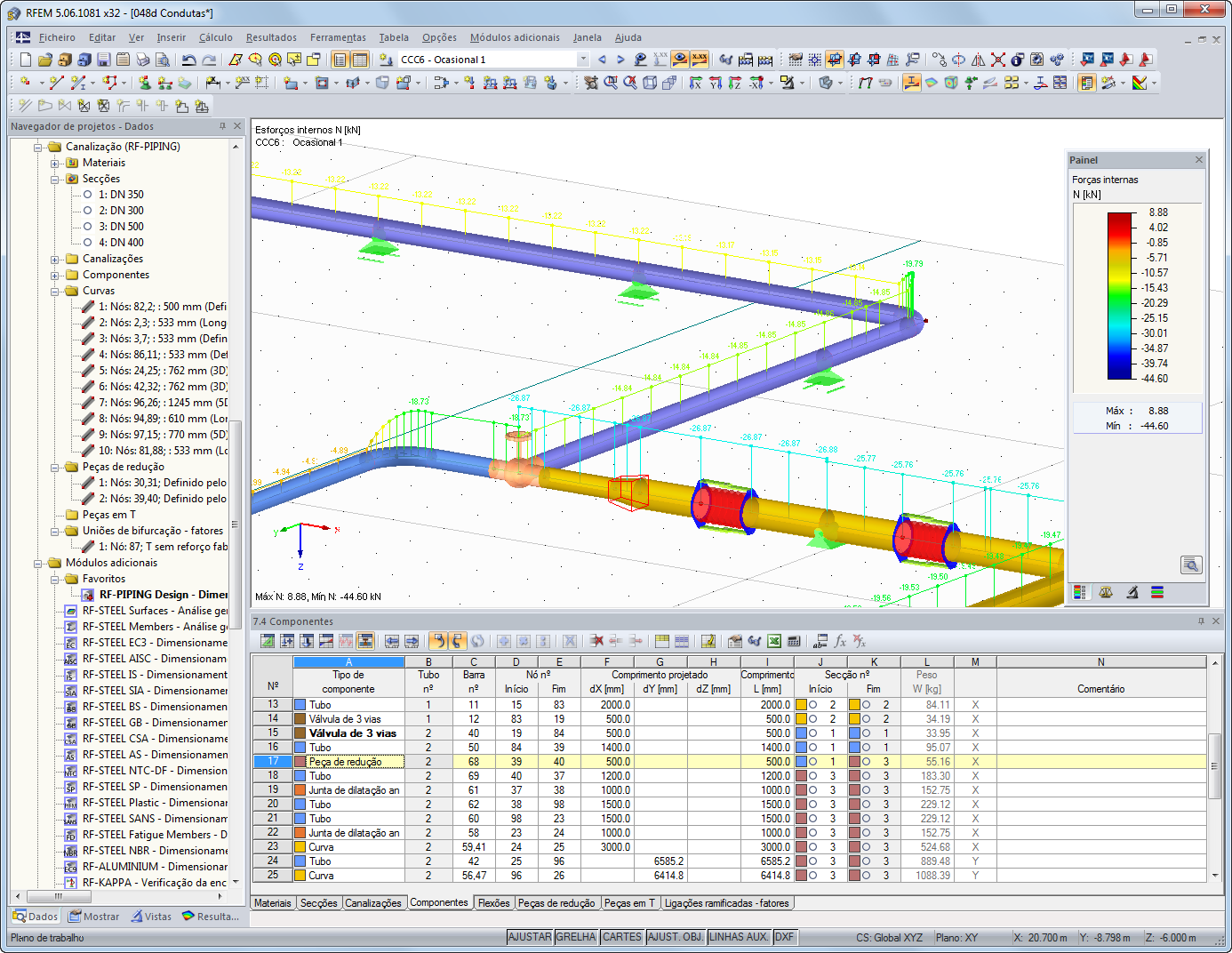
Task: Toggle CARTES in status bar
Action: pyautogui.click(x=622, y=937)
